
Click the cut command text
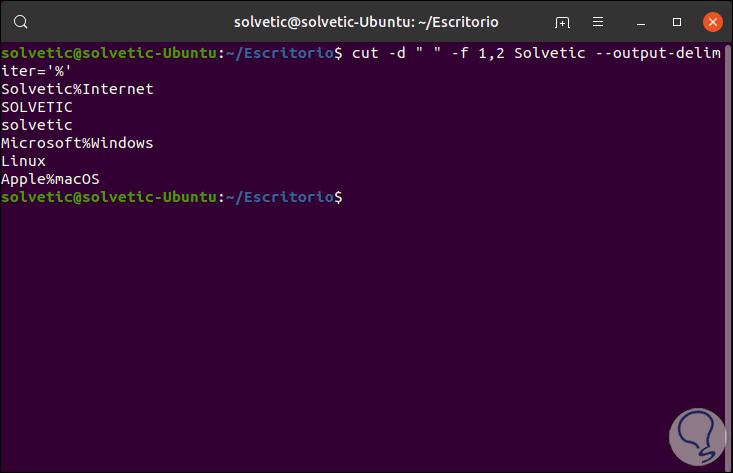pos(363,53)
